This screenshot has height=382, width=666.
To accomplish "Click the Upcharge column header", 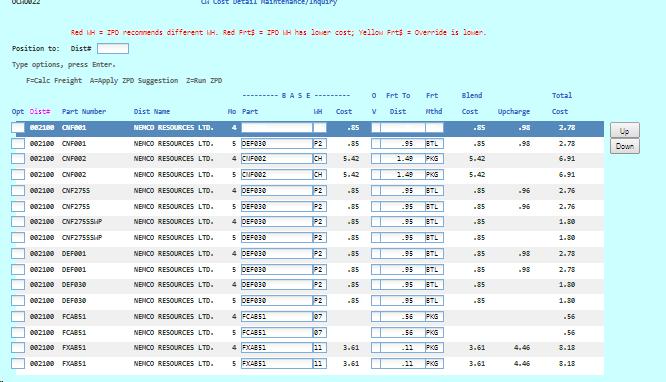I will [514, 111].
